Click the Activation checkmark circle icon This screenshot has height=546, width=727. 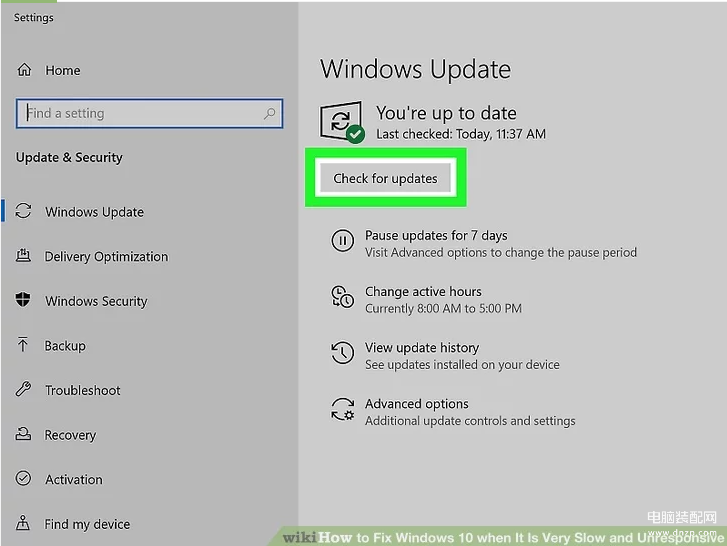23,478
